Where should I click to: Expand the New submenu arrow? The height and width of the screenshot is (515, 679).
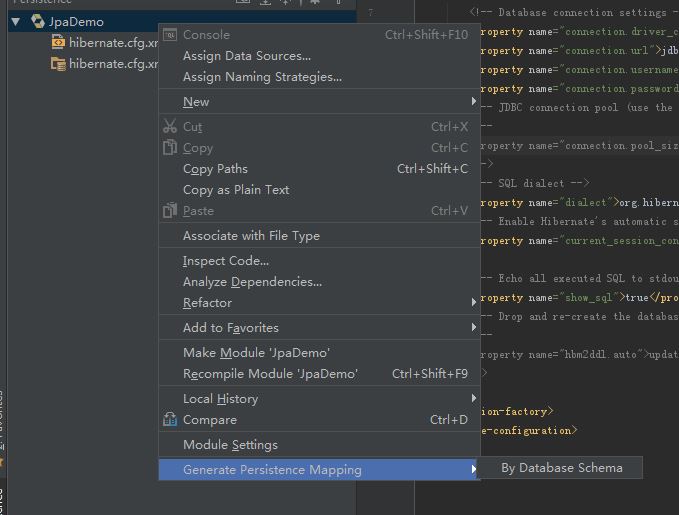[x=473, y=102]
